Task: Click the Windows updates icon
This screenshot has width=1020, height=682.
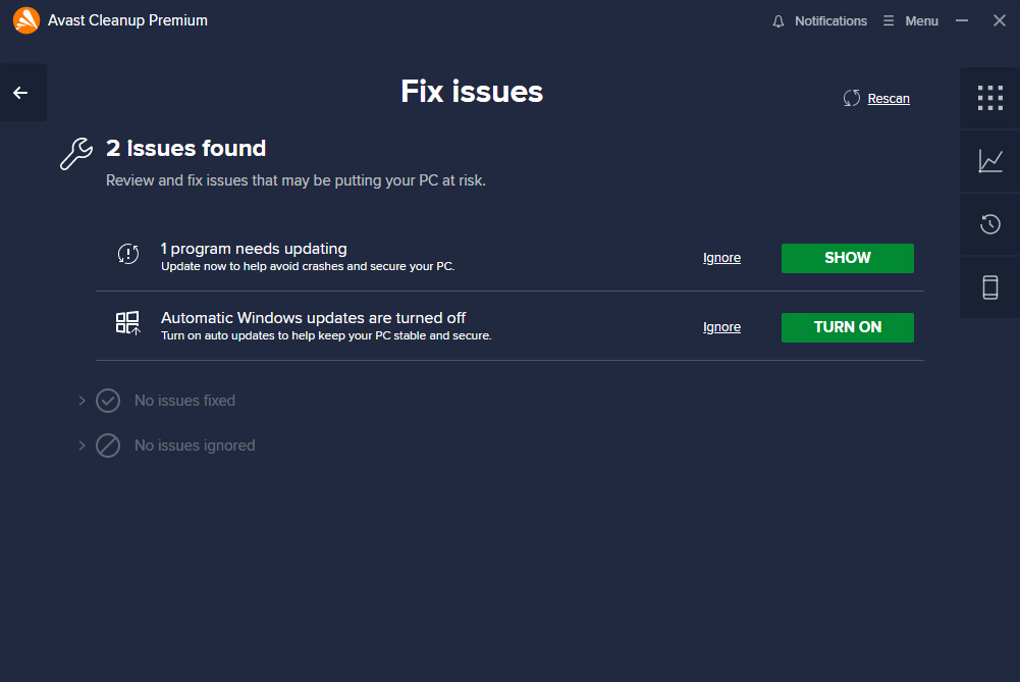Action: (x=128, y=323)
